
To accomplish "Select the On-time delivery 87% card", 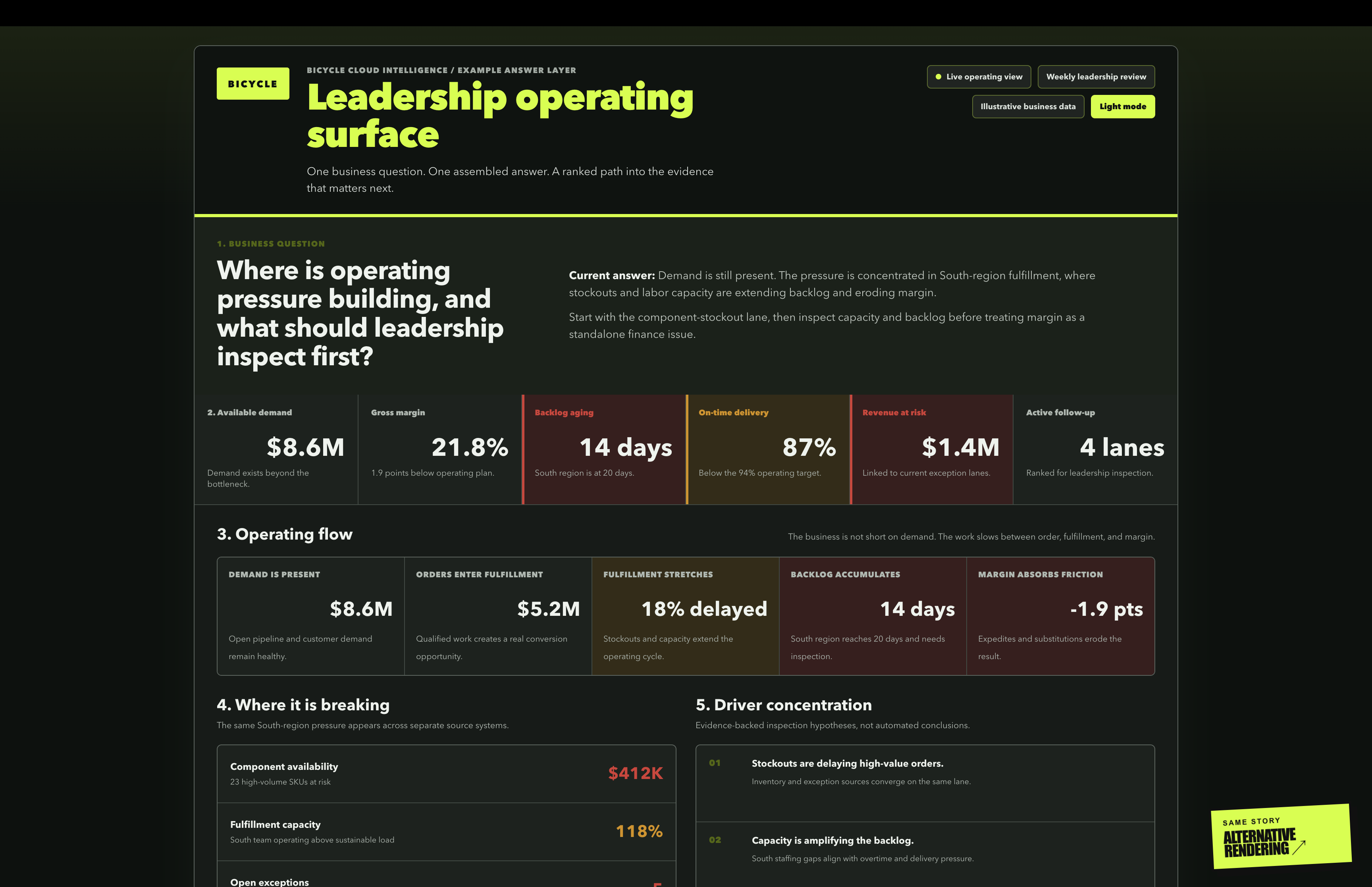I will click(767, 449).
